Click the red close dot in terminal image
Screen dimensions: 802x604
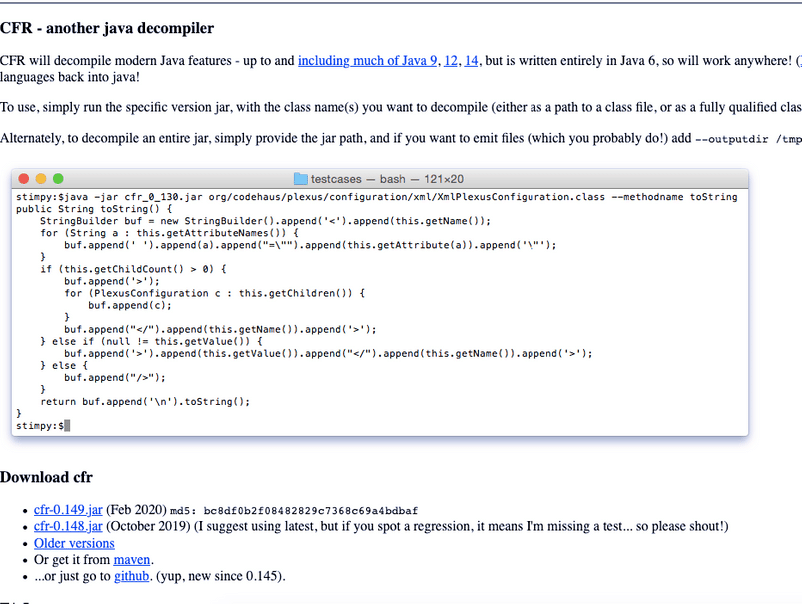pos(24,178)
